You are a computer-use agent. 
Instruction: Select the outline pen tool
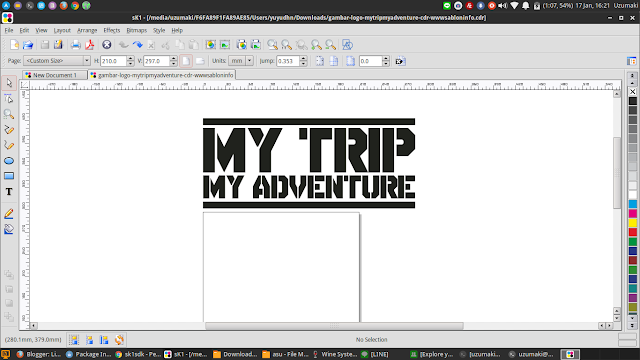pos(9,213)
